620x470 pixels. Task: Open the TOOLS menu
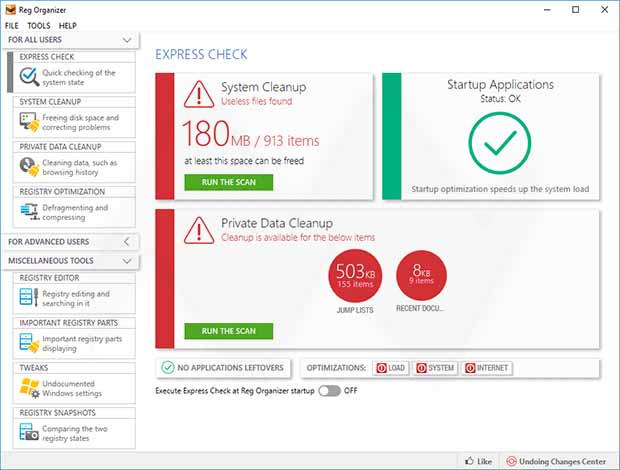click(39, 25)
